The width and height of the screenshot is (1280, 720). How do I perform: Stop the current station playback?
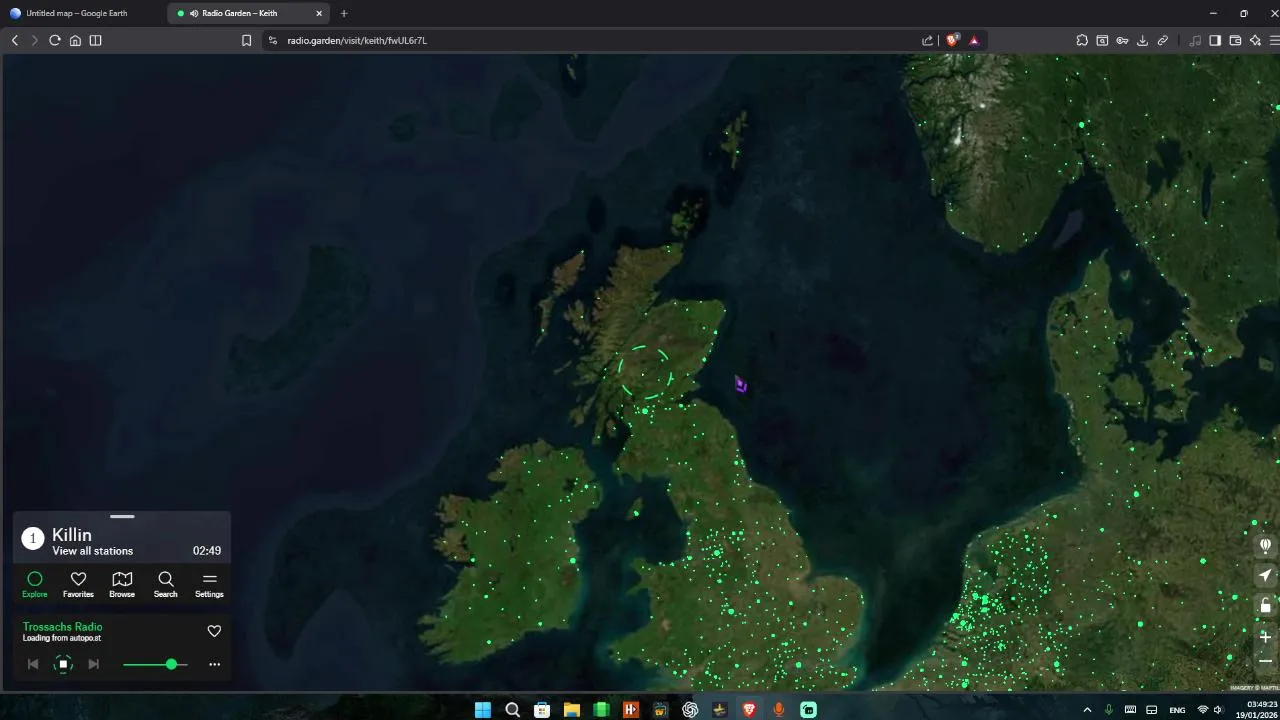coord(63,664)
